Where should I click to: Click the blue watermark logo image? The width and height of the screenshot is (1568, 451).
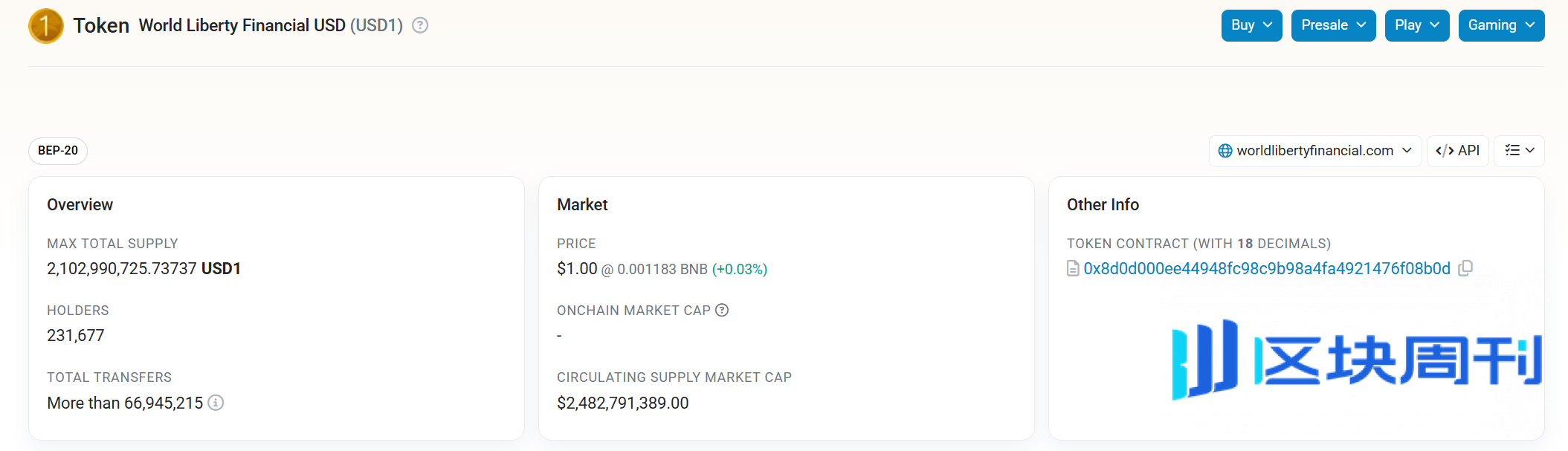pyautogui.click(x=1357, y=360)
